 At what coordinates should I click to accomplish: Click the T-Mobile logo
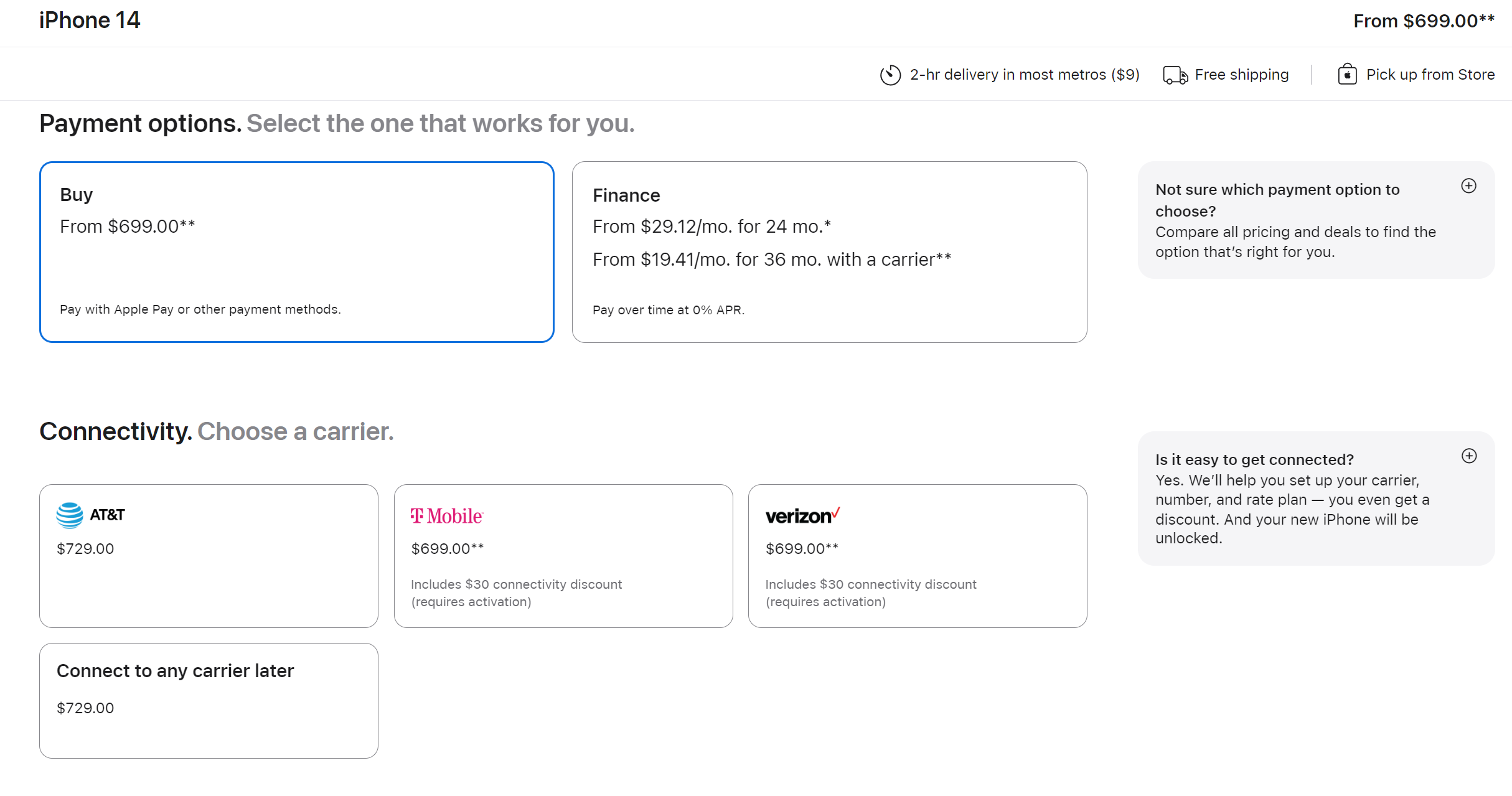[447, 516]
